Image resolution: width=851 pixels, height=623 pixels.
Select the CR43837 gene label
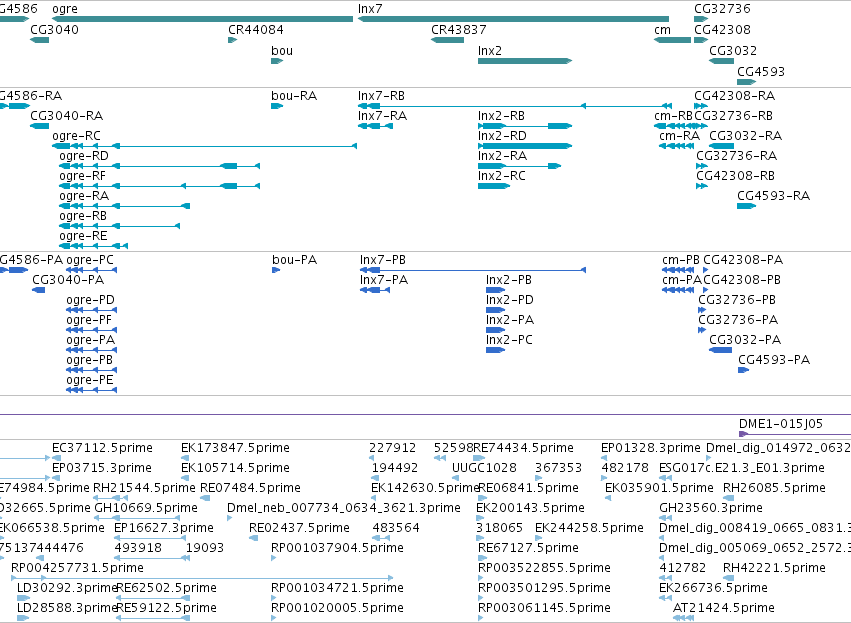tap(459, 30)
